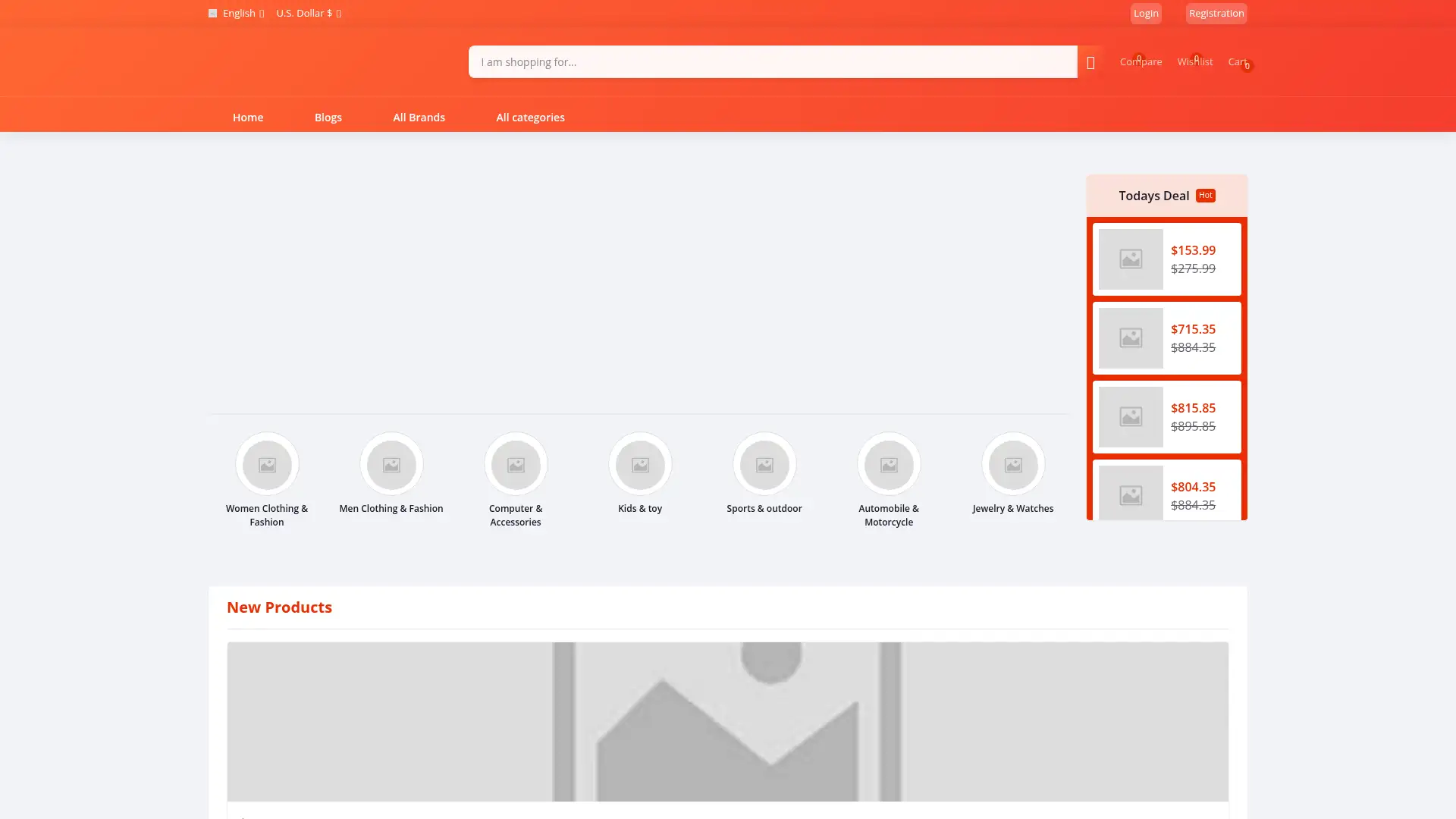Select the Automobile & Motorcycle category icon
This screenshot has height=819, width=1456.
coord(889,464)
